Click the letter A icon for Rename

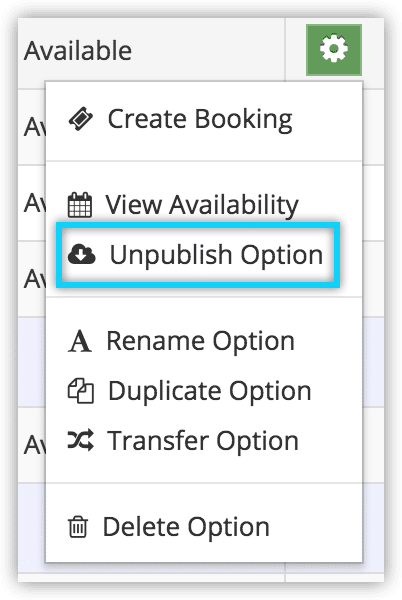80,341
